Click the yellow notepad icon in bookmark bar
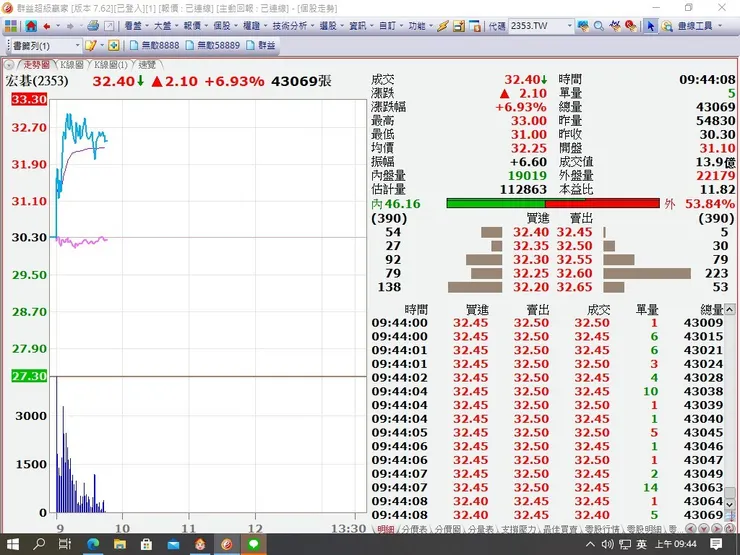The width and height of the screenshot is (740, 555). (x=90, y=45)
